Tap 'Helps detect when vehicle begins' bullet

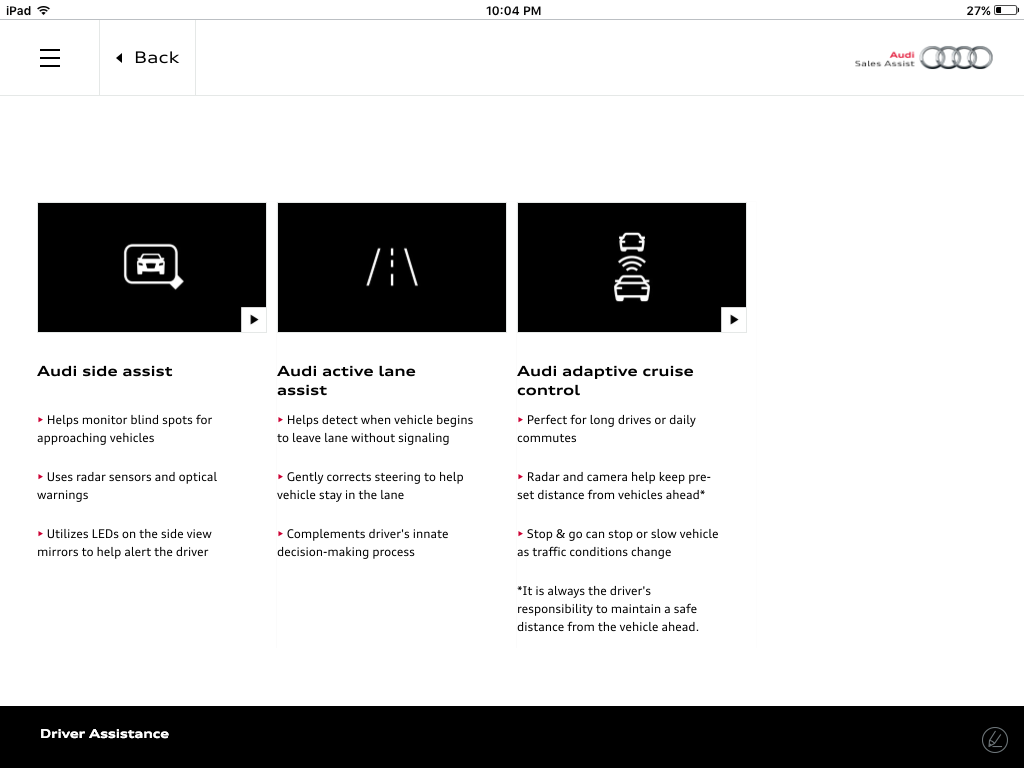(375, 428)
